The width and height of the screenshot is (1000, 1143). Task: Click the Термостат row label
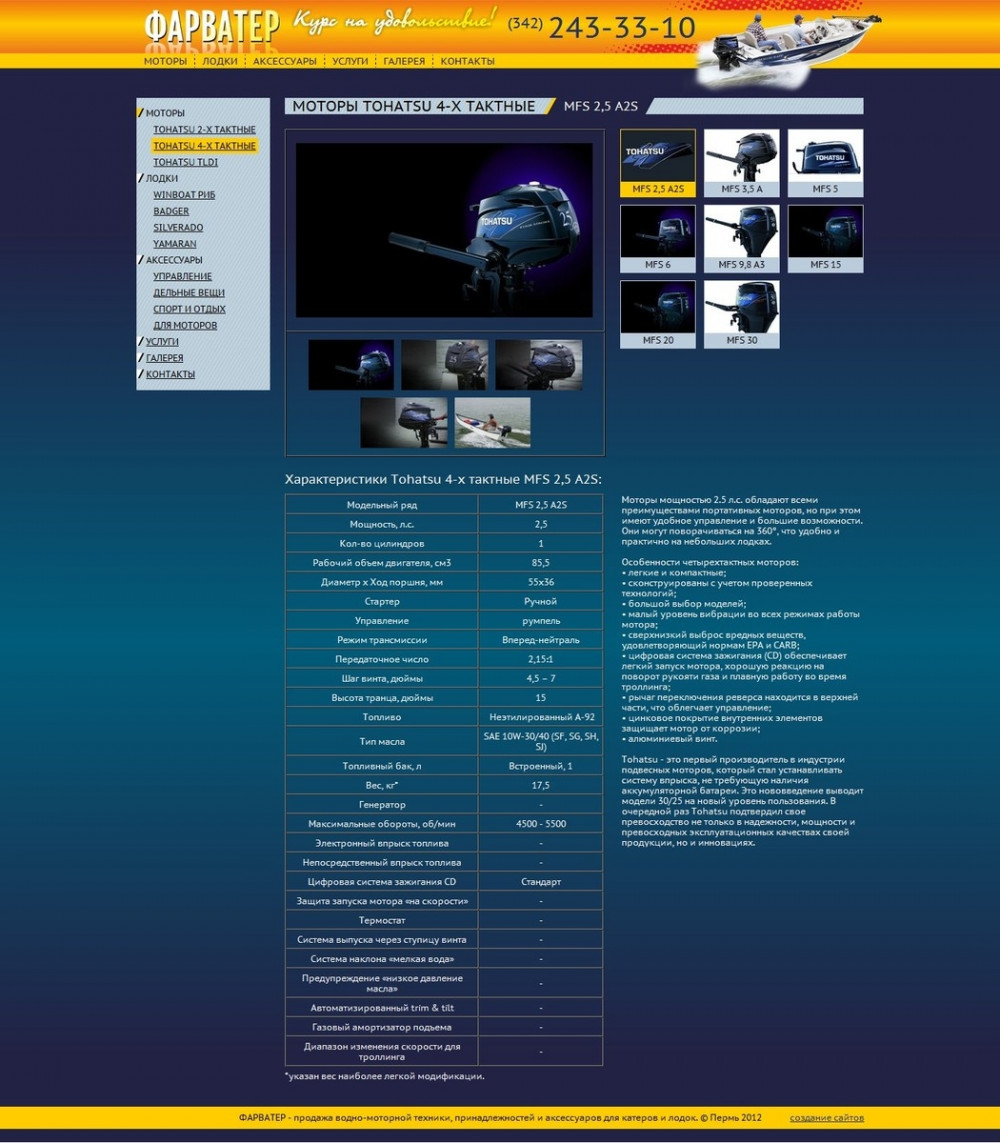(x=381, y=920)
